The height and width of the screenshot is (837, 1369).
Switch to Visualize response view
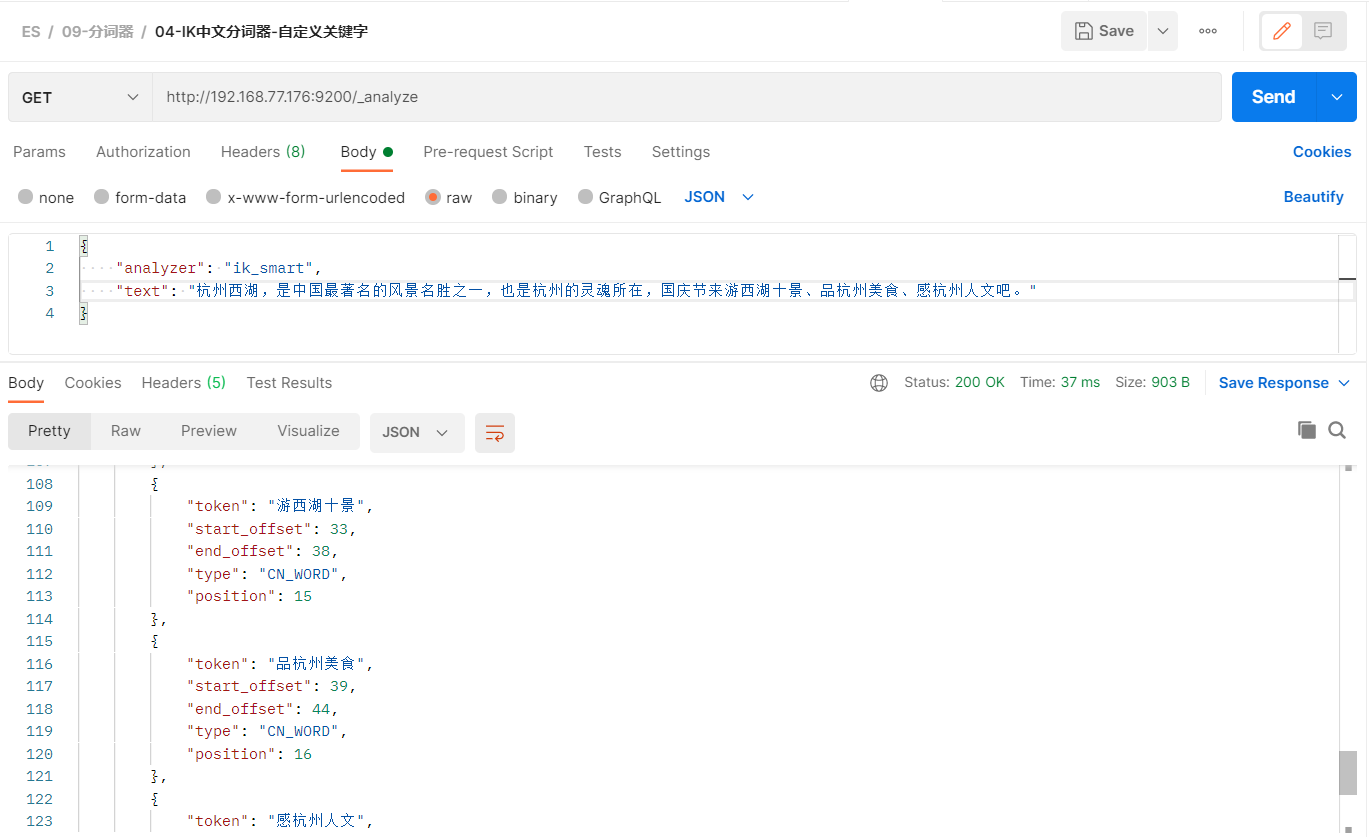coord(308,431)
